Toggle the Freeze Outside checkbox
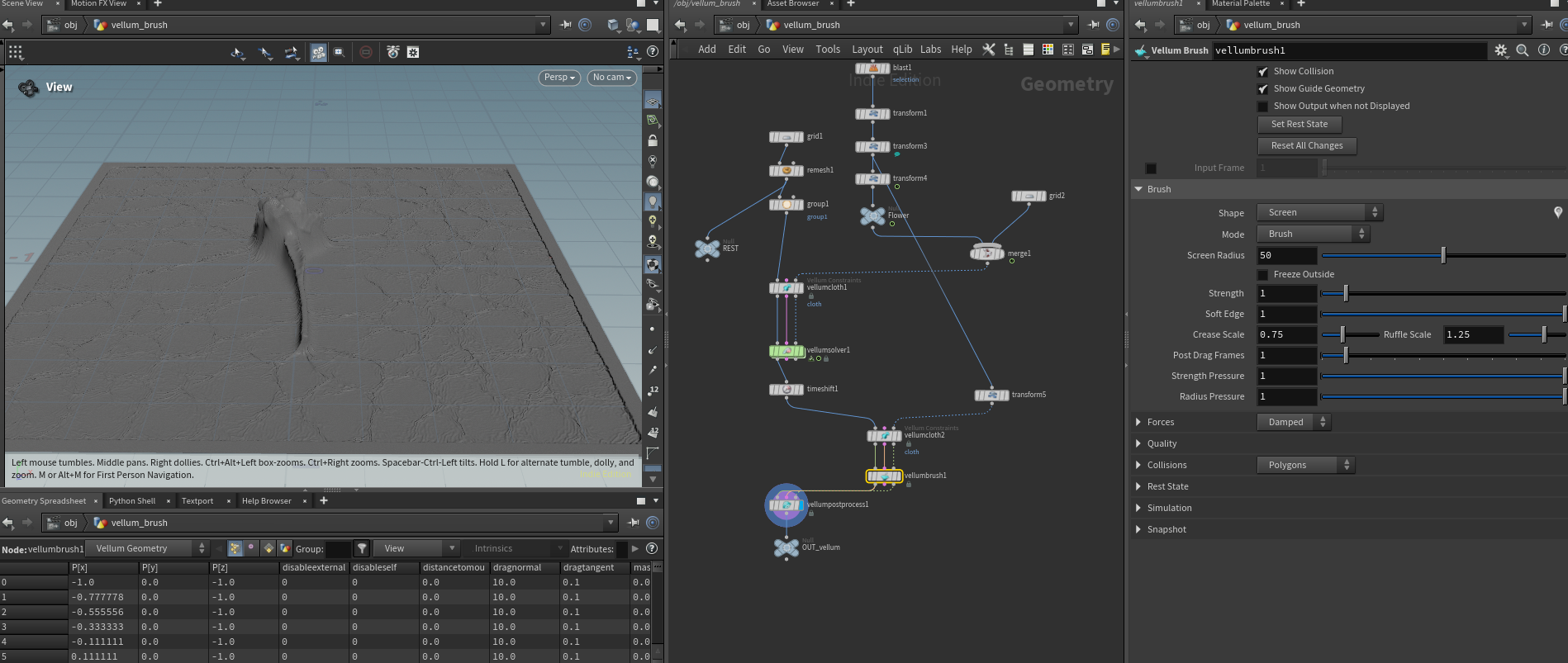The image size is (1568, 663). [1262, 275]
